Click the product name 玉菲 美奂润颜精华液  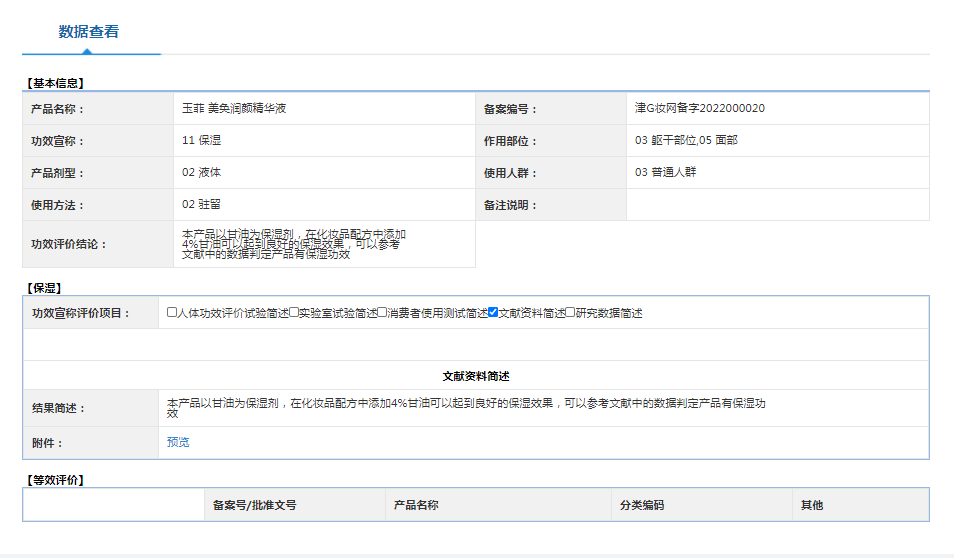coord(234,108)
